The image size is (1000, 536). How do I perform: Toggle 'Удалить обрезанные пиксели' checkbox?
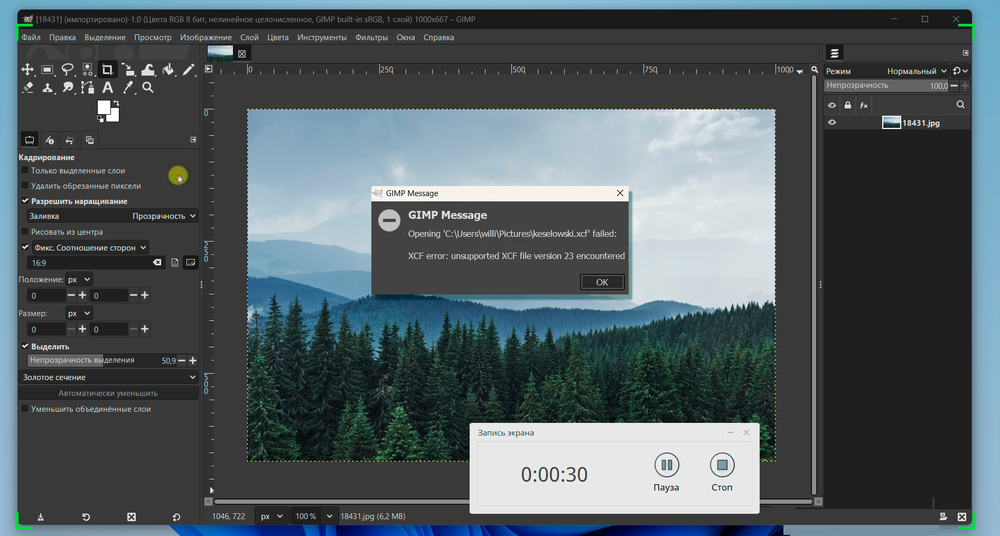(x=25, y=186)
